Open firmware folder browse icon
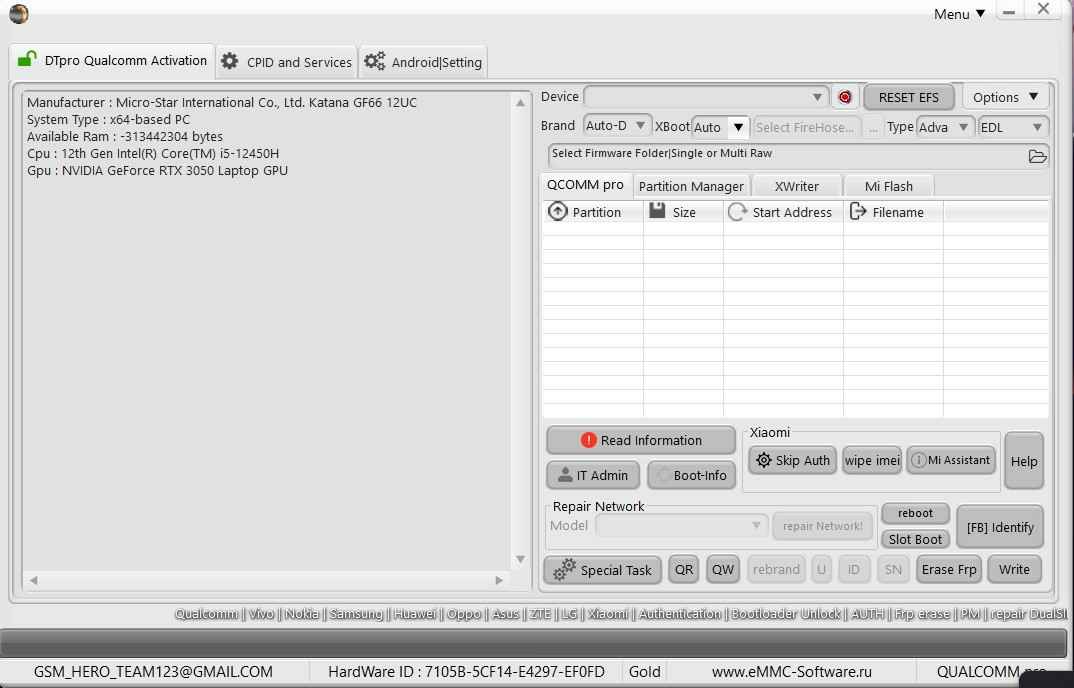Screen dimensions: 1074x688 (x=1037, y=156)
